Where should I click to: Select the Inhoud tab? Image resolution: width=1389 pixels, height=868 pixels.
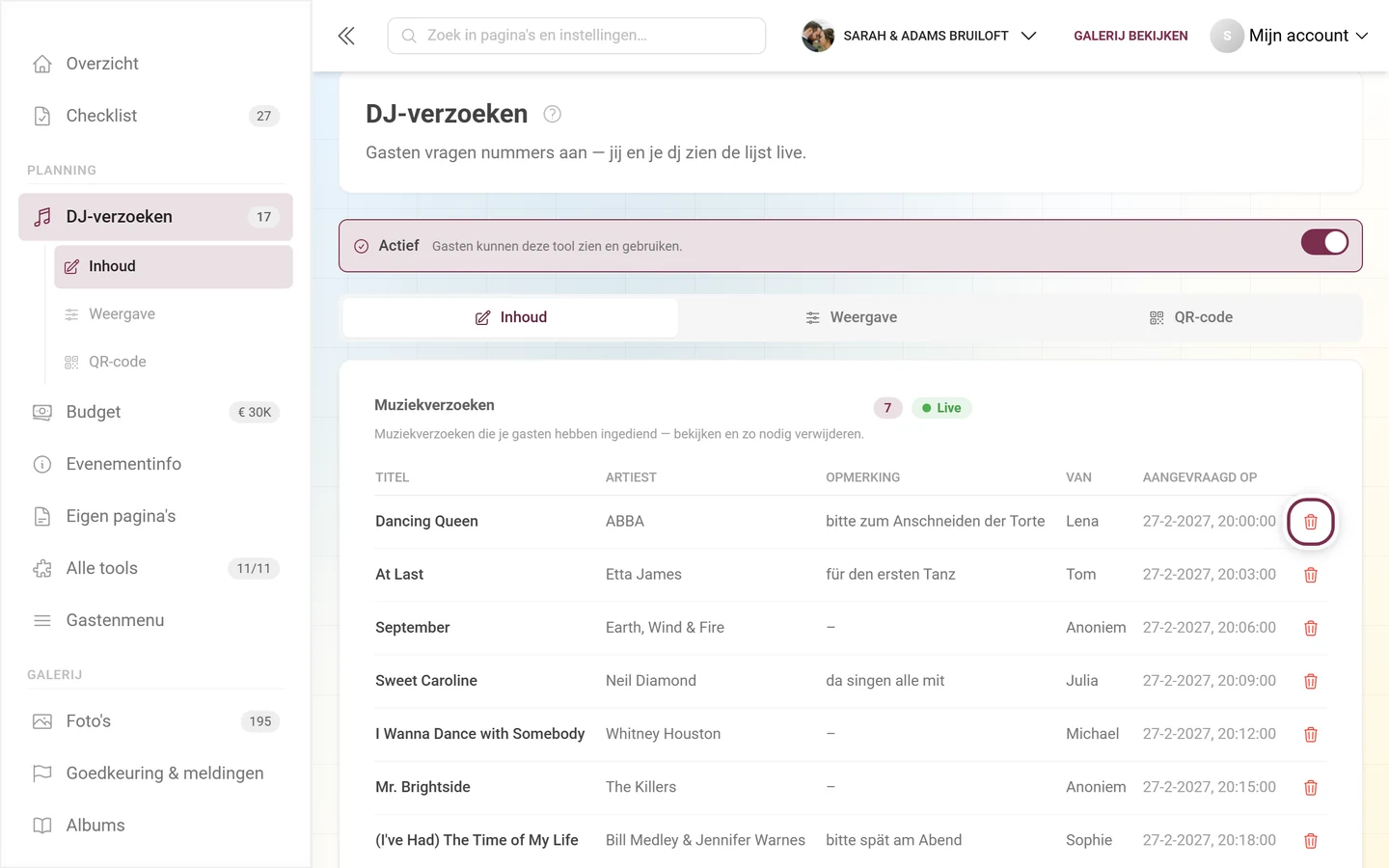click(x=510, y=317)
